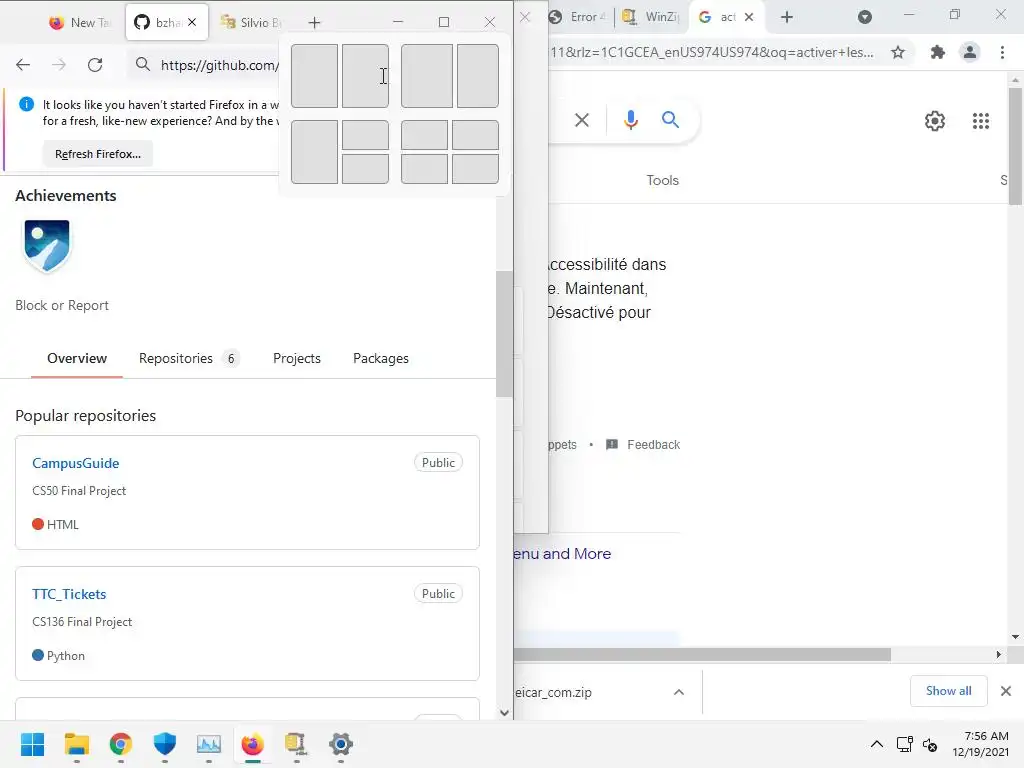Close the active Google tab in Chrome
The image size is (1024, 768).
click(749, 17)
